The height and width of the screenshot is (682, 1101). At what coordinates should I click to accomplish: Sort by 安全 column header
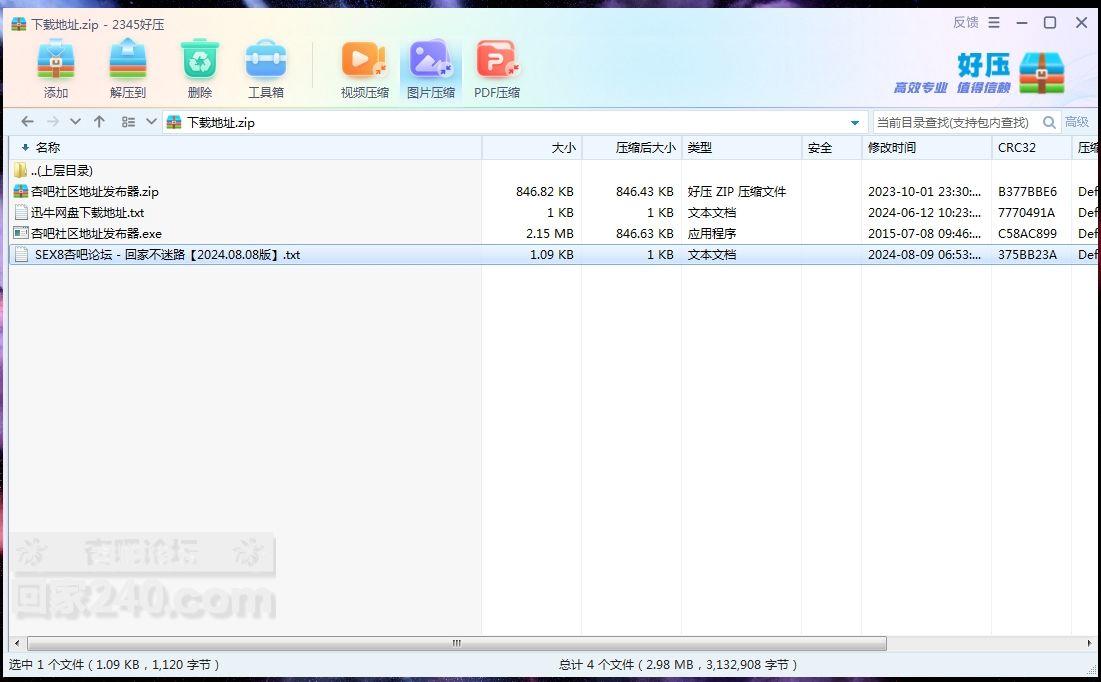[831, 147]
